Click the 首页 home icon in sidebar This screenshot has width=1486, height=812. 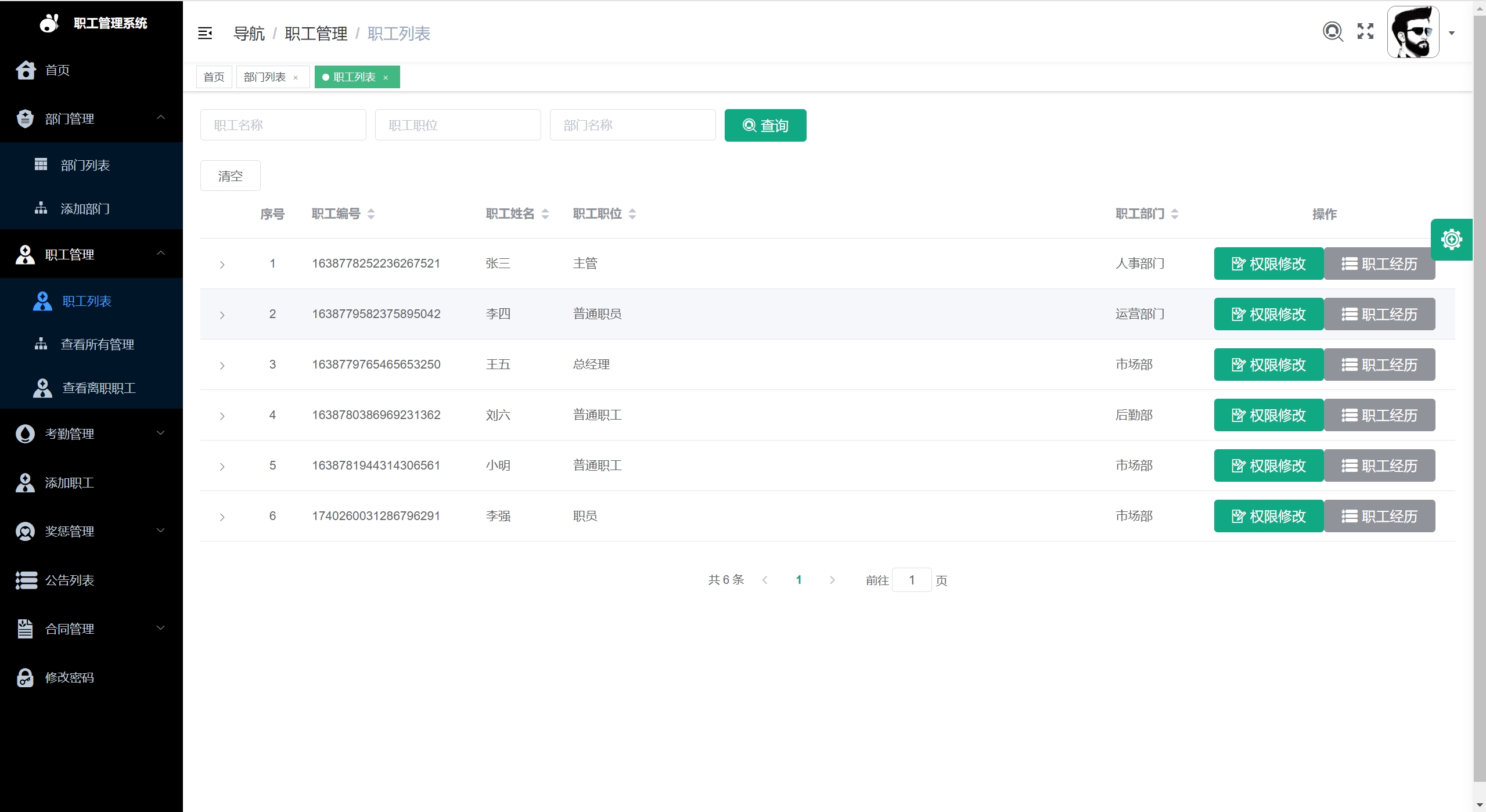26,70
